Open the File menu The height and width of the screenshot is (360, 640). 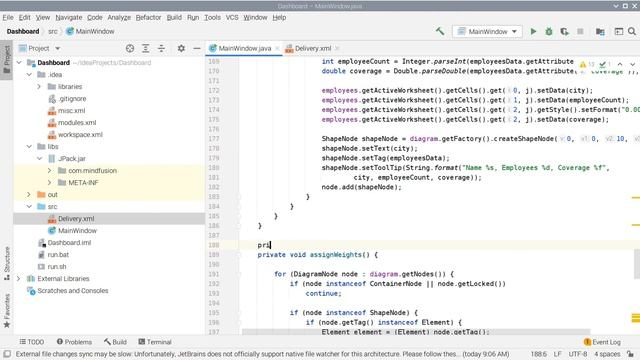[8, 17]
